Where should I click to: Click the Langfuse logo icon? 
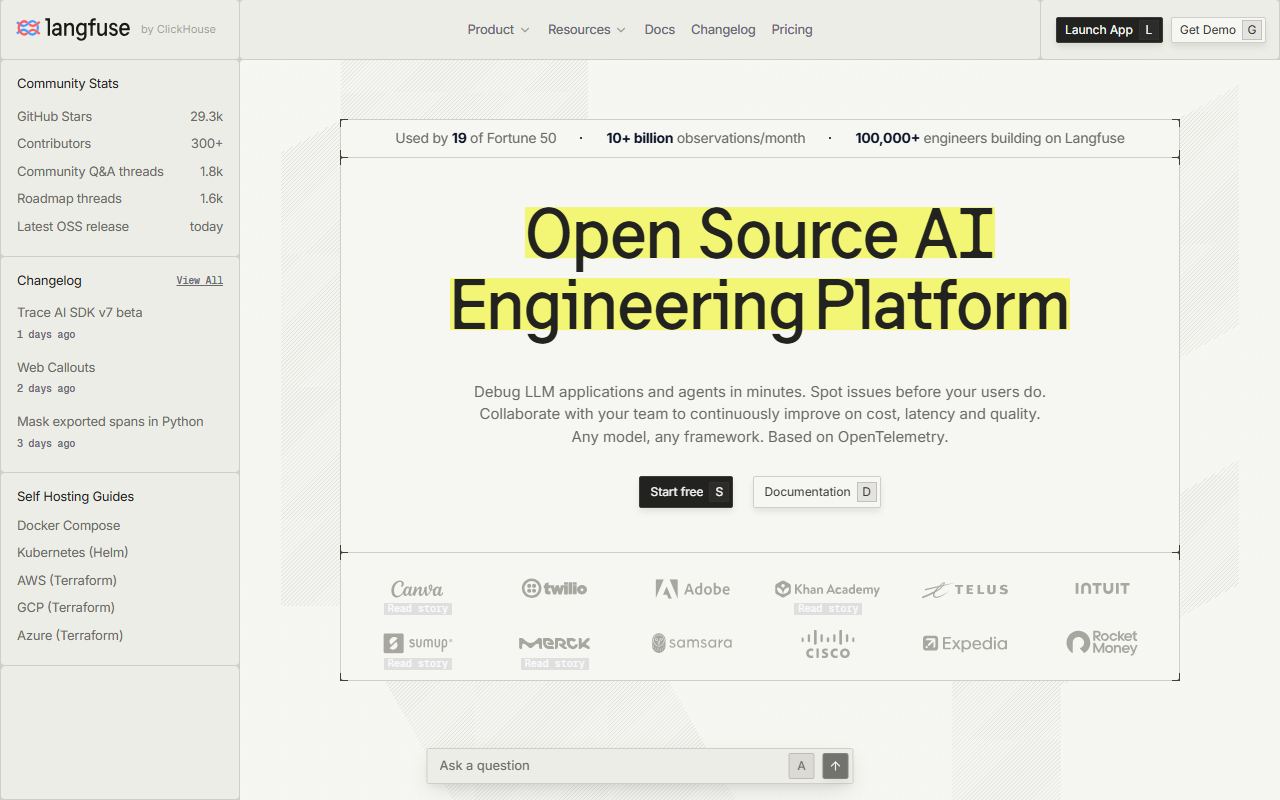click(x=28, y=28)
